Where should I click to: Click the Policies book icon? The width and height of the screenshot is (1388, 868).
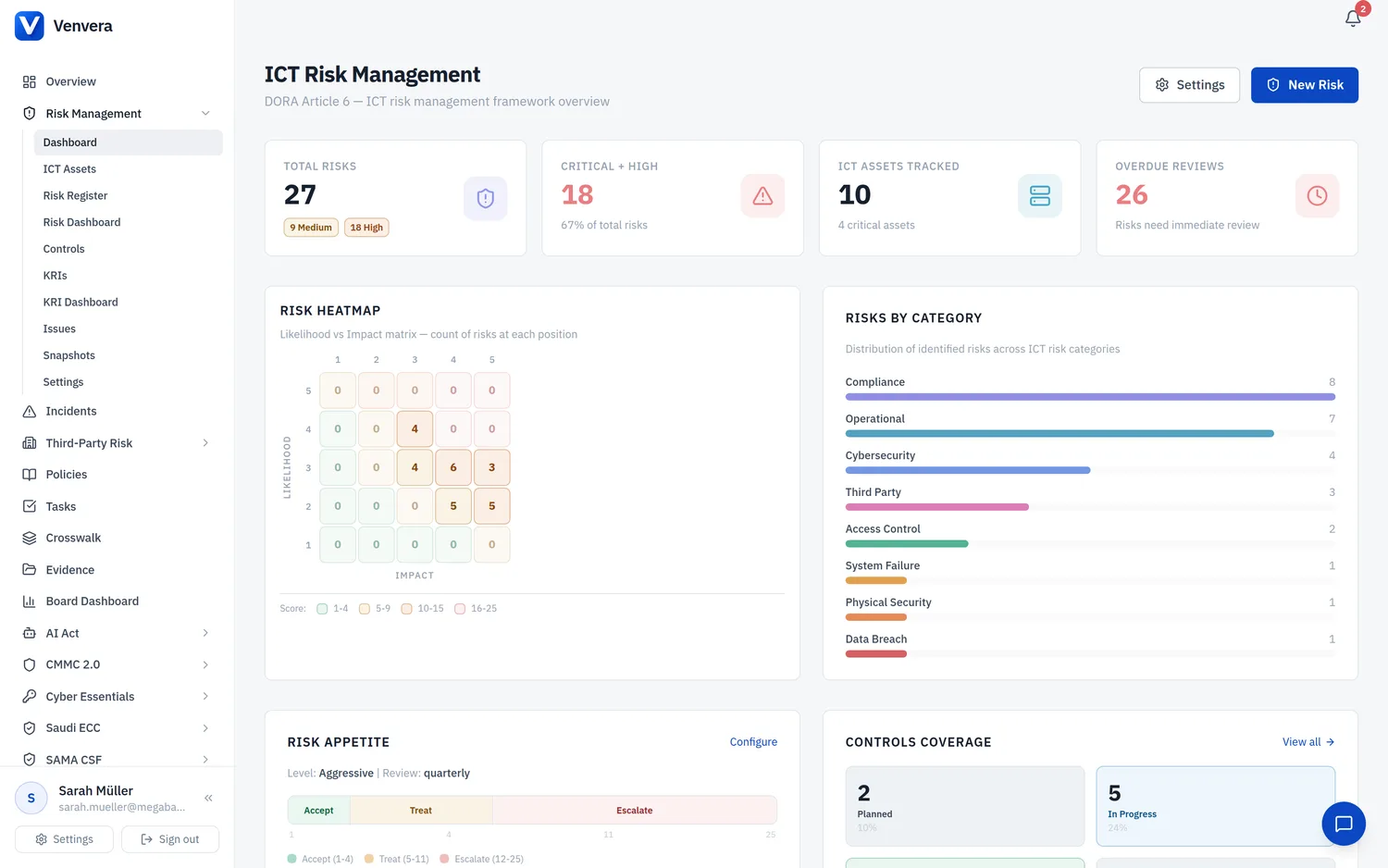(x=30, y=475)
